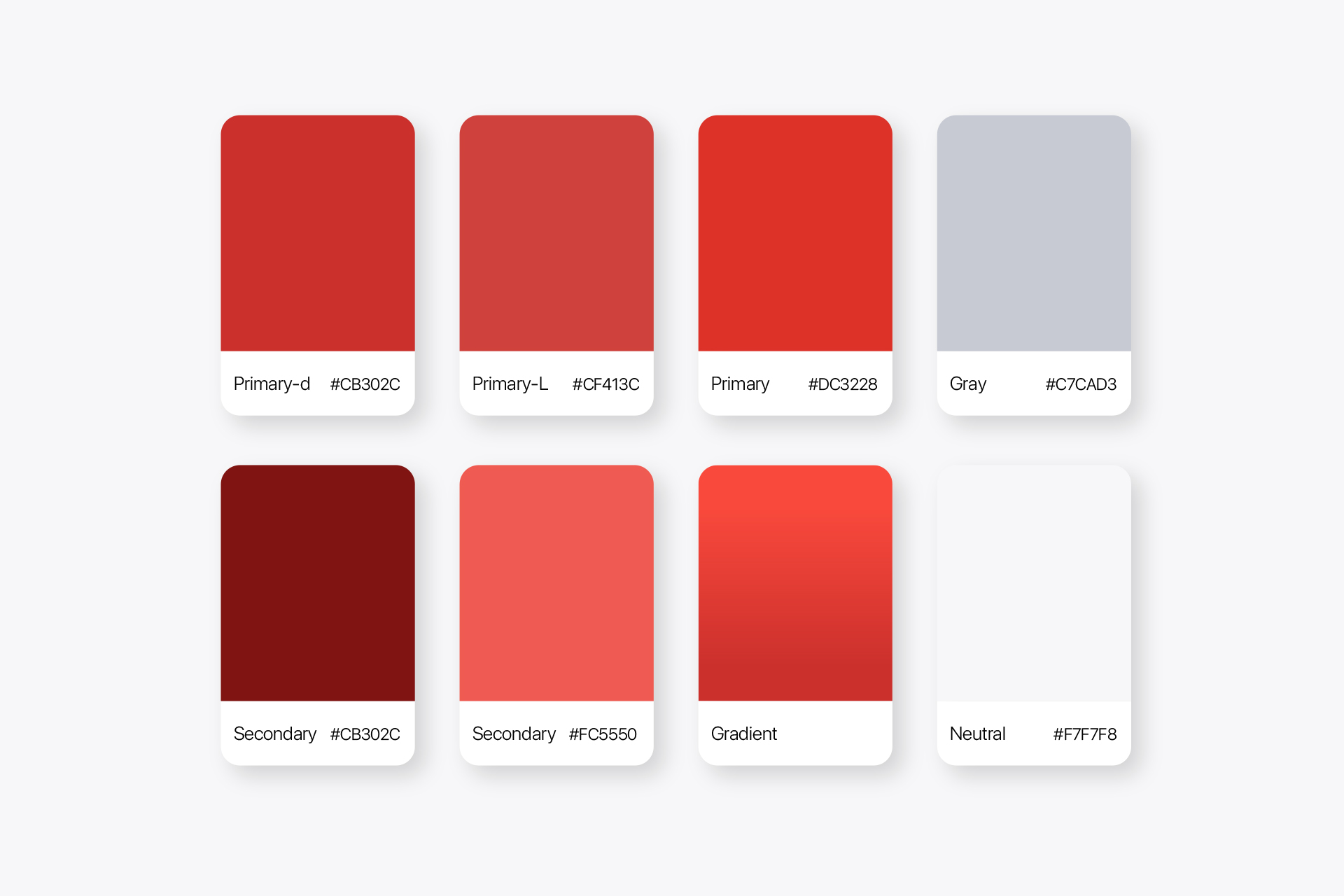This screenshot has height=896, width=1344.
Task: Click the #CB302C hex code under Primary-d
Action: pyautogui.click(x=365, y=384)
